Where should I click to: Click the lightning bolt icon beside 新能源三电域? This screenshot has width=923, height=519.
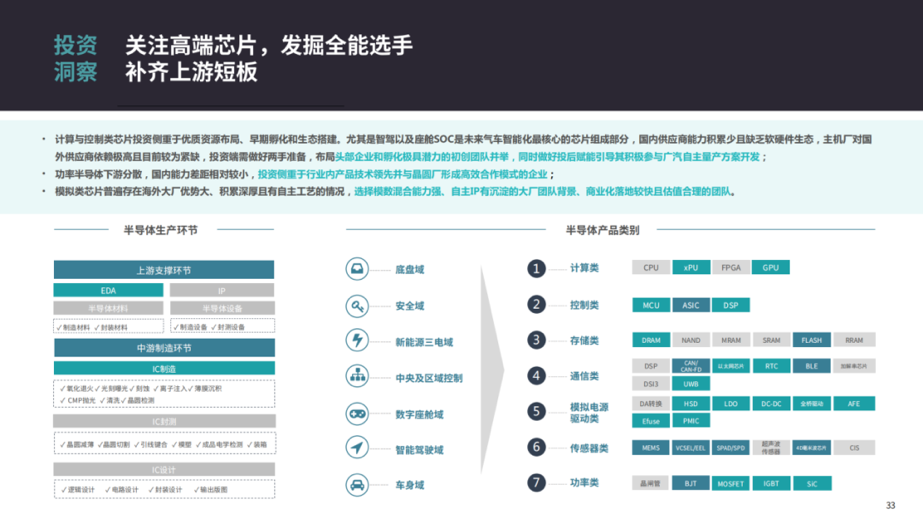357,340
